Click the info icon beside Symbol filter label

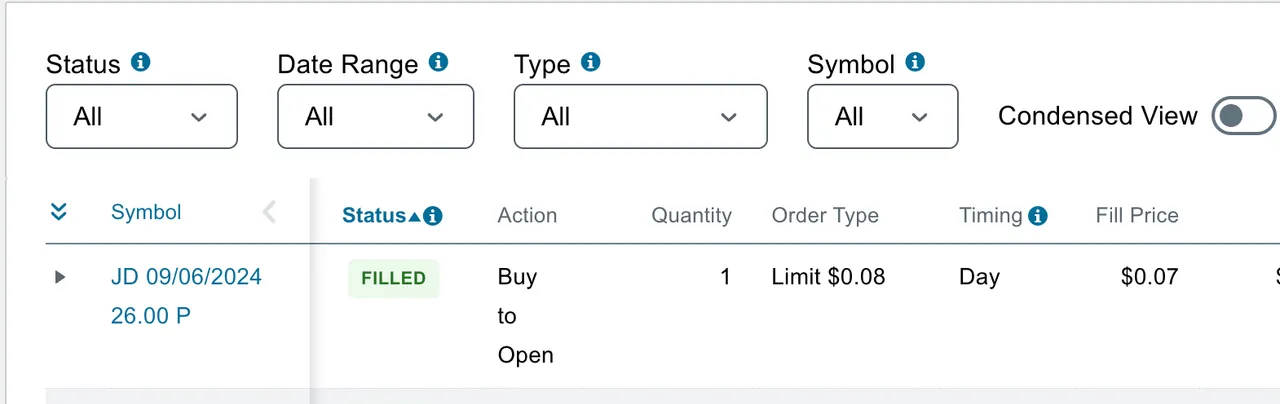(915, 63)
